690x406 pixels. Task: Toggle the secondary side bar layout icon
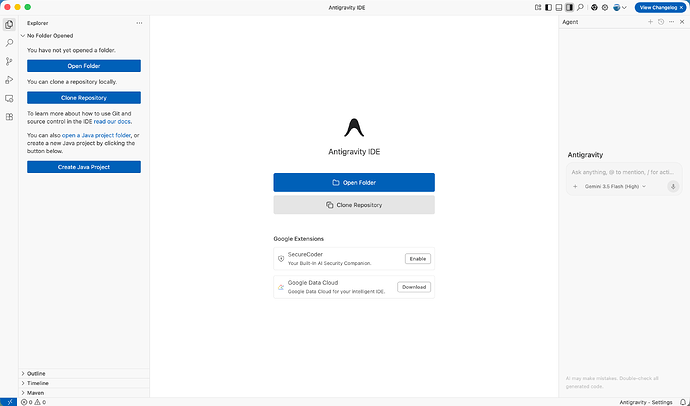(x=569, y=7)
